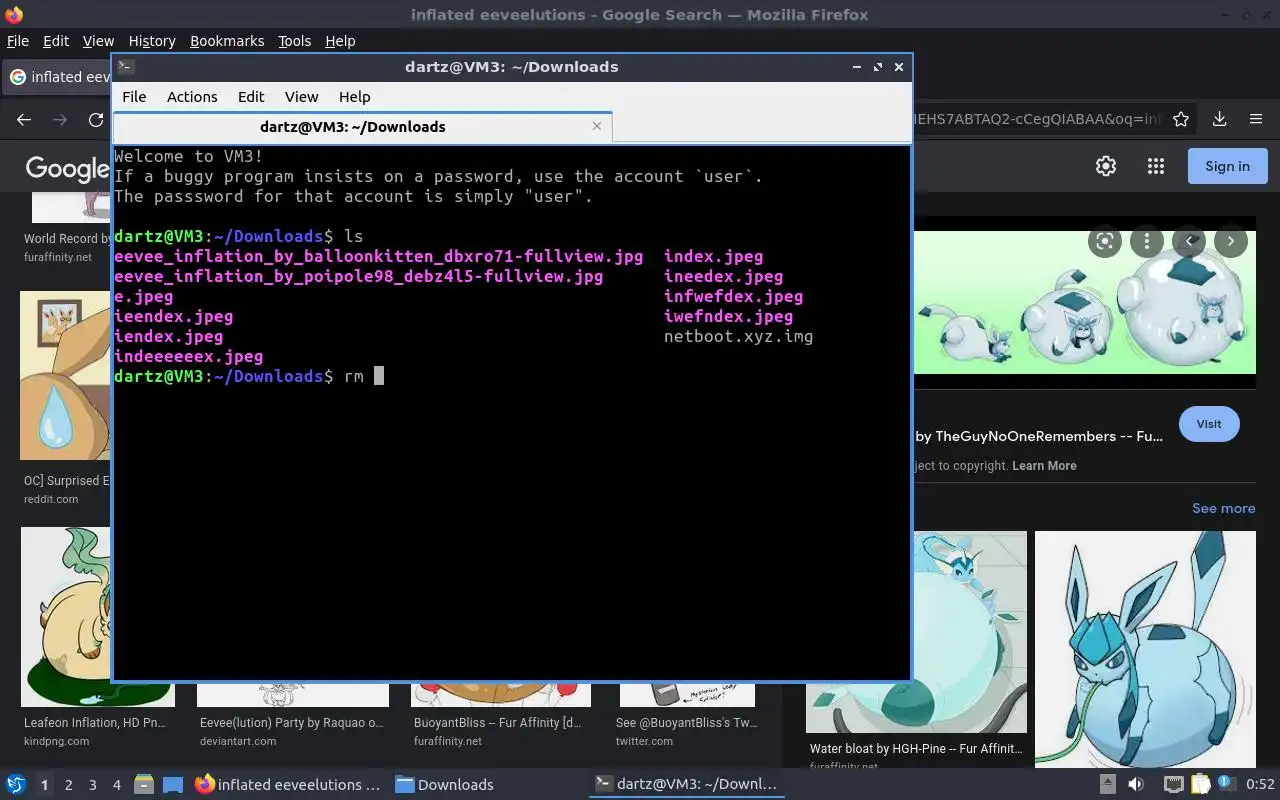This screenshot has height=800, width=1280.
Task: Open Firefox File menu
Action: click(x=18, y=41)
